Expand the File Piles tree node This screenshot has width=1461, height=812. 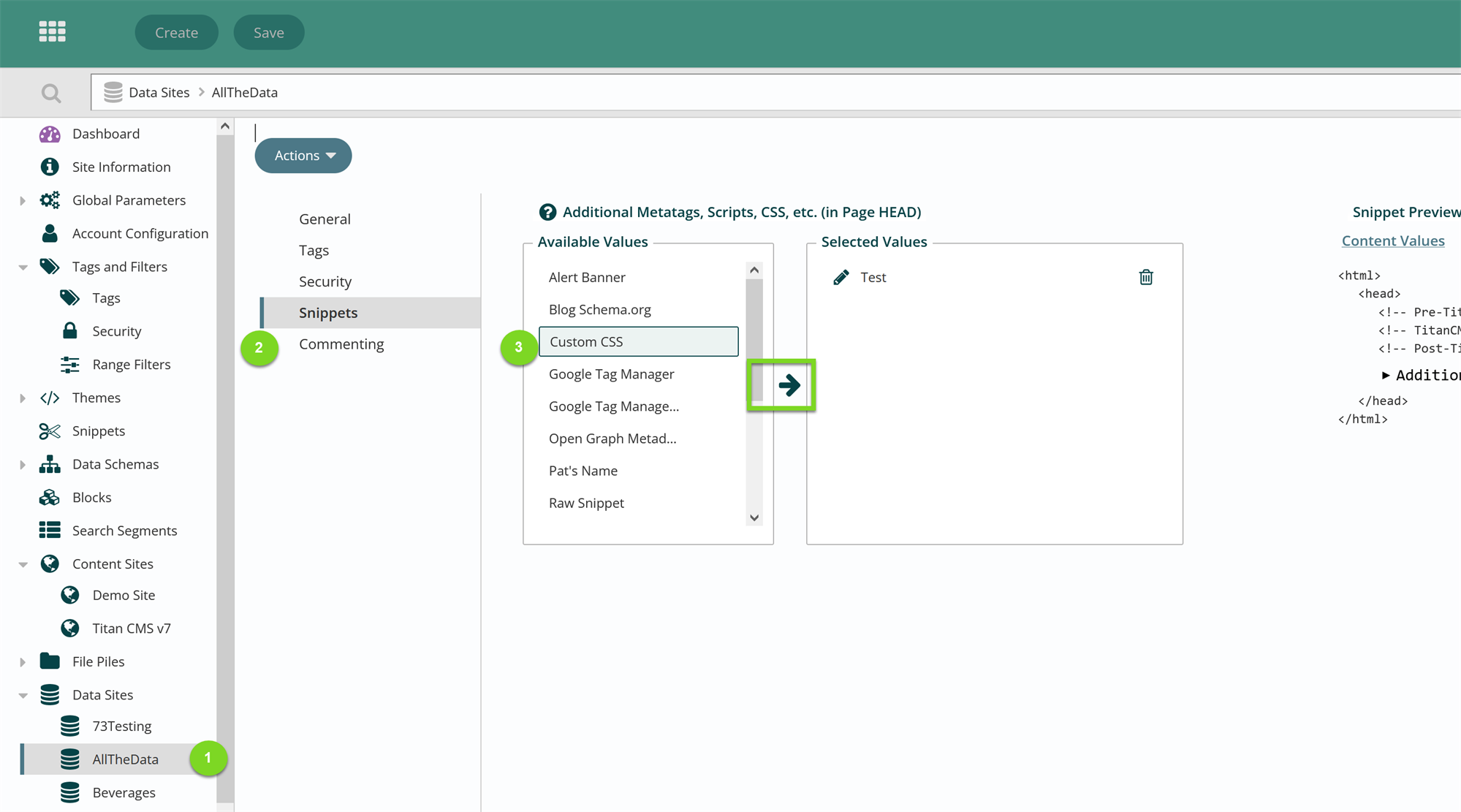23,661
